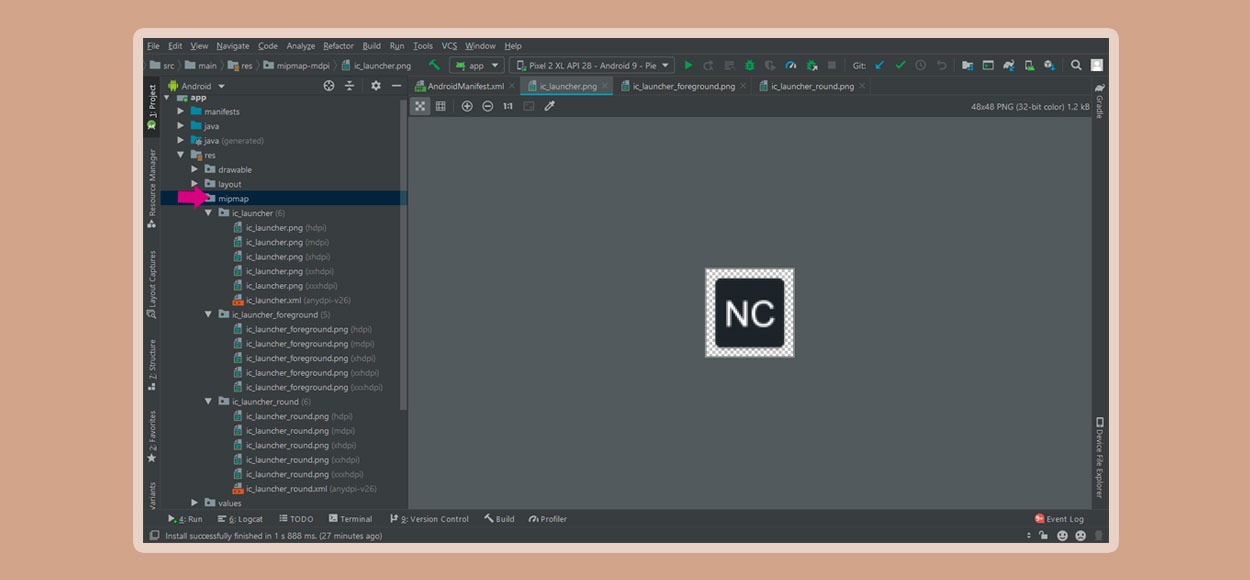Open the Profiler tool window
1250x580 pixels.
pos(548,519)
